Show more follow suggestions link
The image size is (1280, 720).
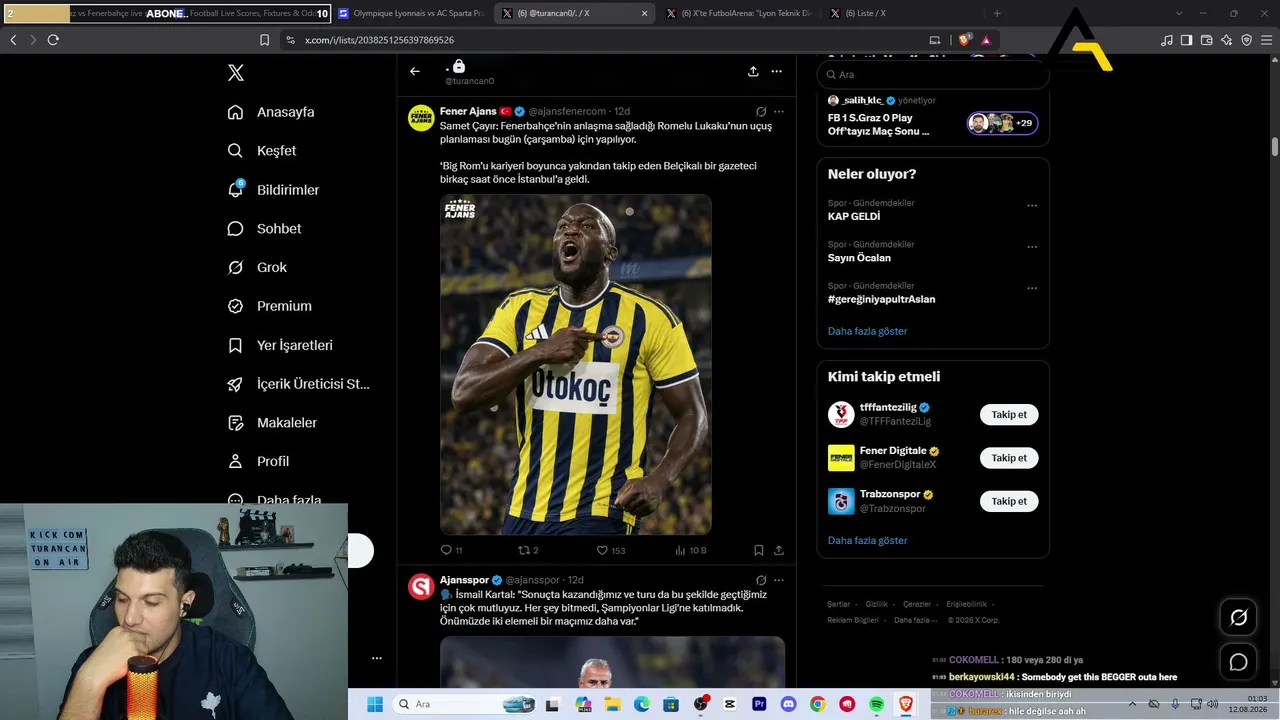tap(867, 540)
